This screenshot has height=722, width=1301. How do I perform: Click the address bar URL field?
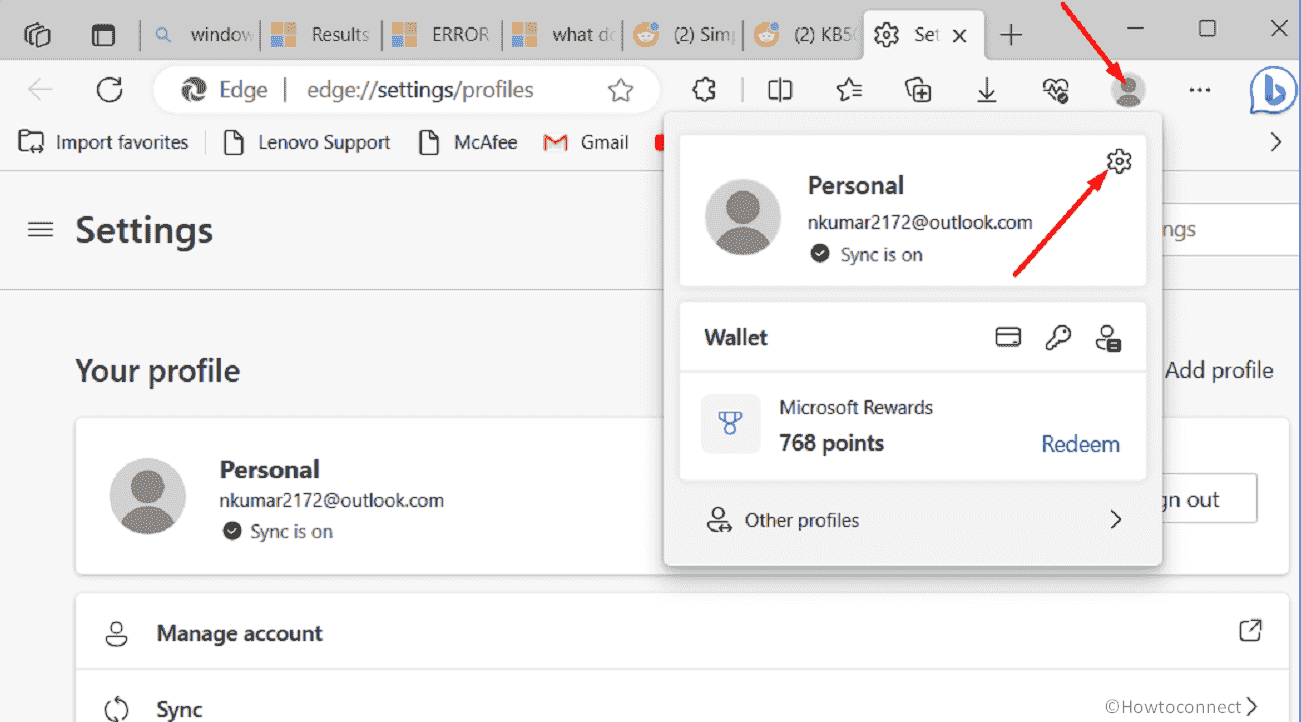(x=420, y=90)
